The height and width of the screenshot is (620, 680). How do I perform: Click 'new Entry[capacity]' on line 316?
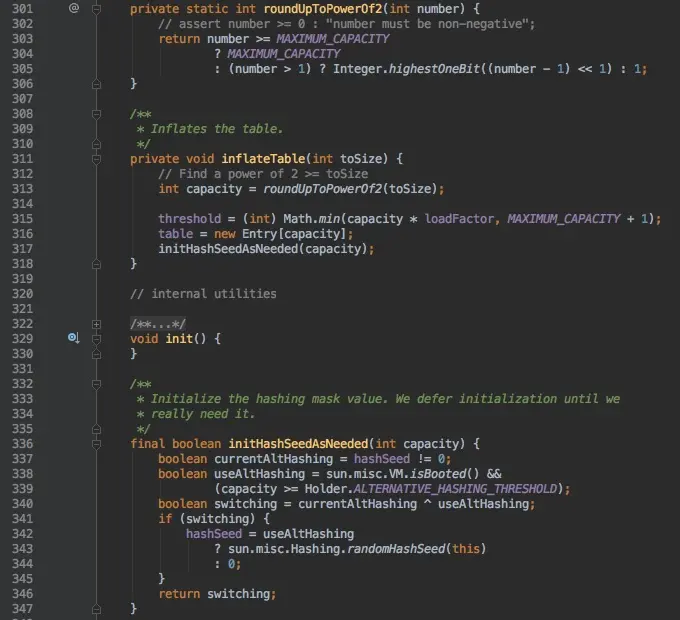tap(280, 234)
